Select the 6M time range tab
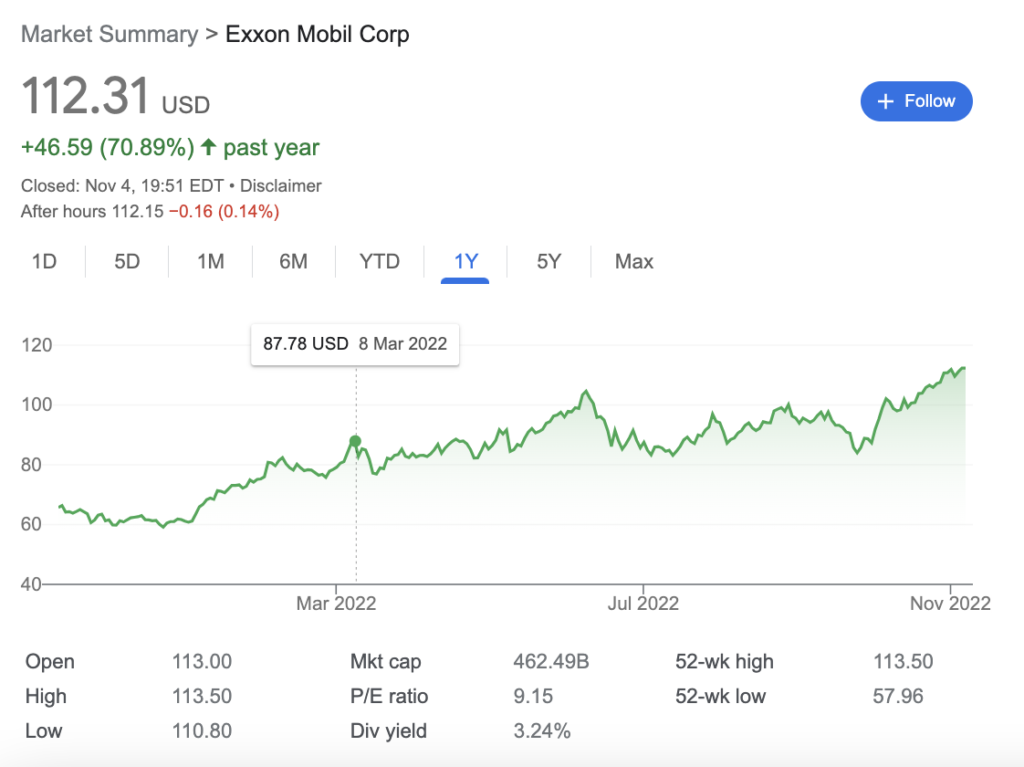This screenshot has height=767, width=1024. click(x=293, y=262)
